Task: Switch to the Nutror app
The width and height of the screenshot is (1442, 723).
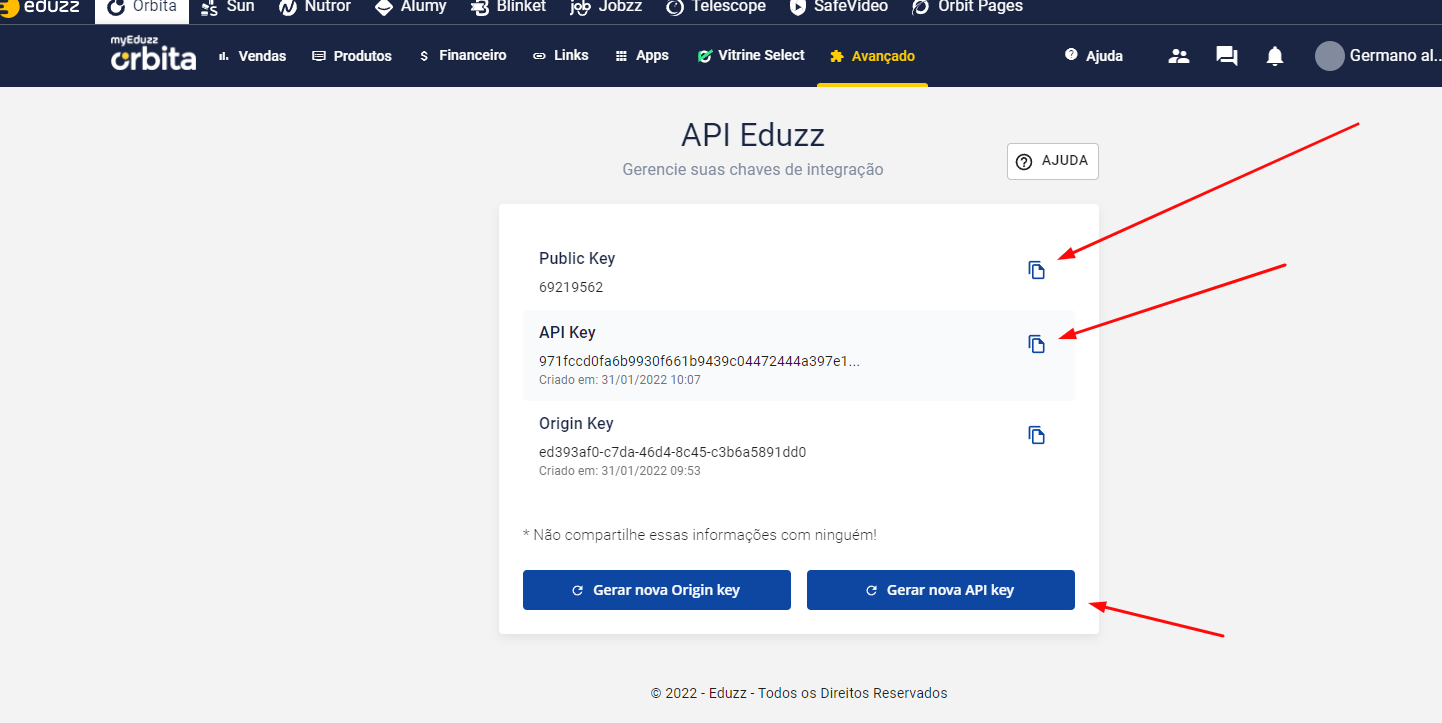Action: (x=315, y=7)
